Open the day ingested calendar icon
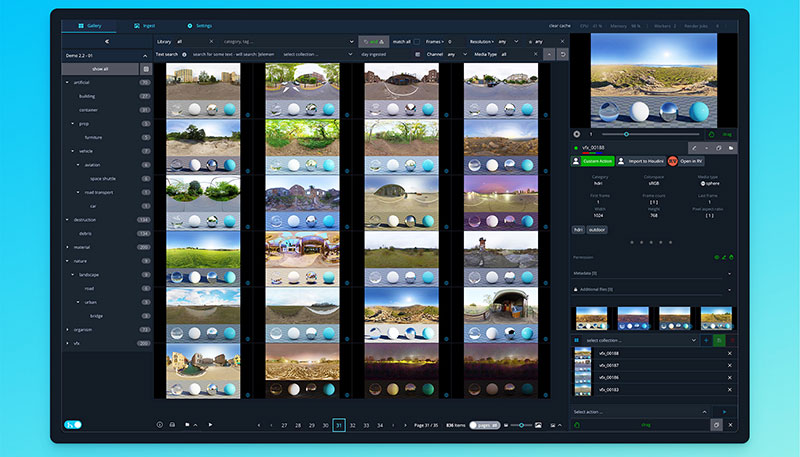The width and height of the screenshot is (800, 457). tap(417, 55)
